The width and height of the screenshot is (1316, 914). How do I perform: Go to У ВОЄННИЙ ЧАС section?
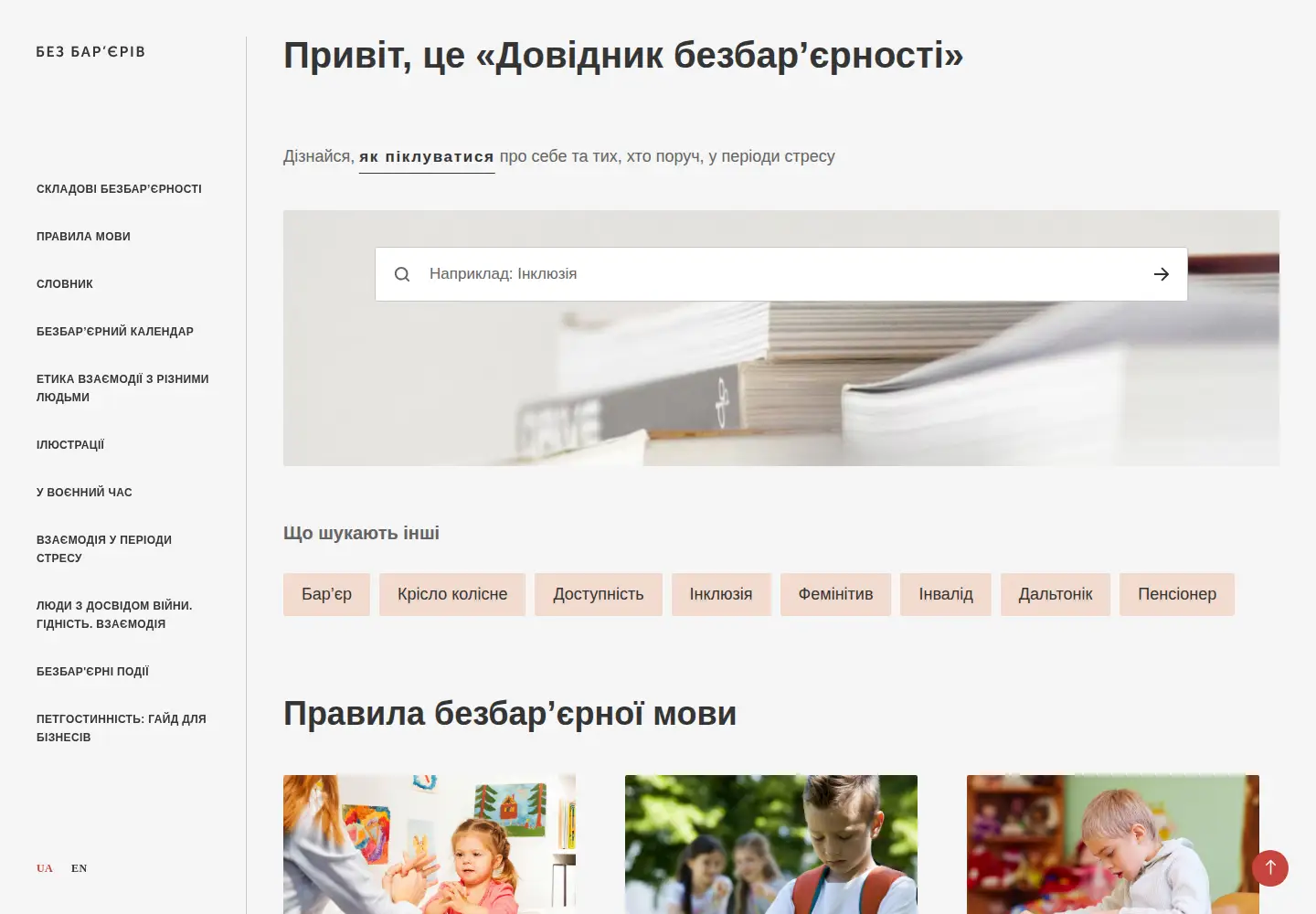pos(84,493)
